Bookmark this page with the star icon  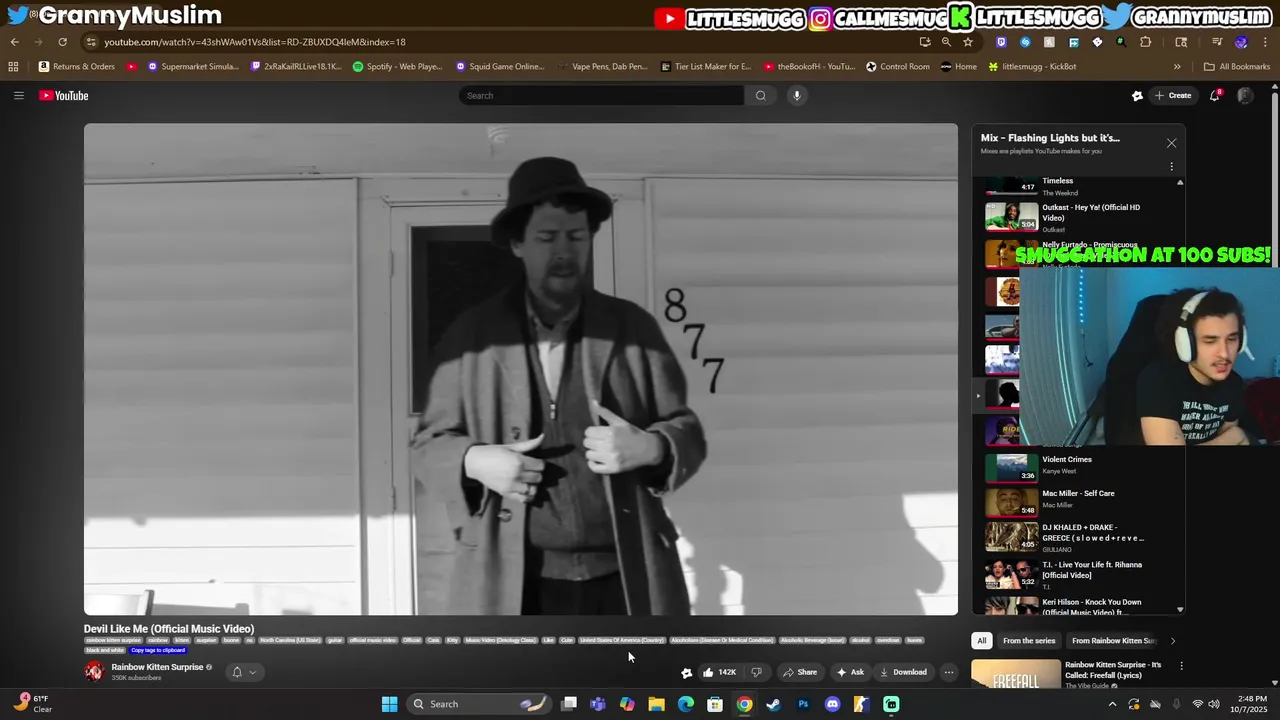tap(968, 42)
